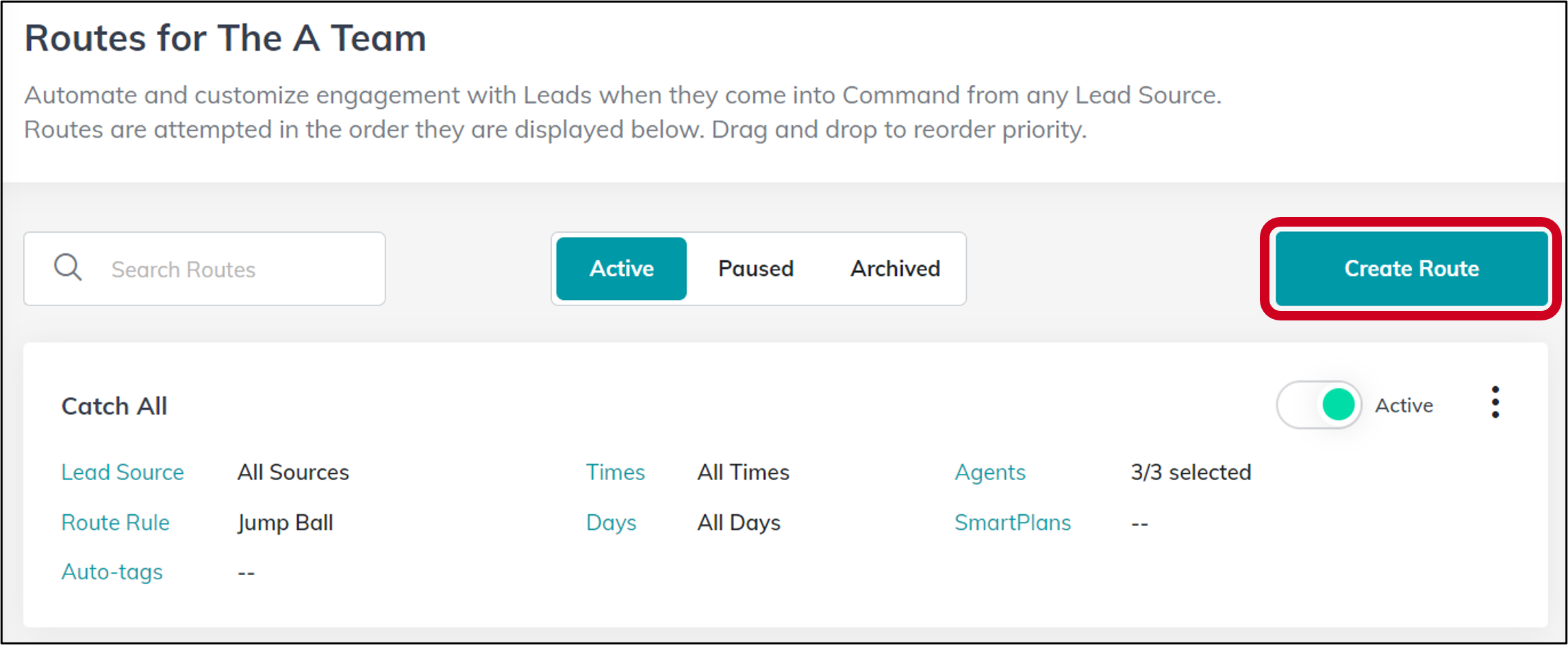
Task: Switch to the Archived tab
Action: click(895, 268)
